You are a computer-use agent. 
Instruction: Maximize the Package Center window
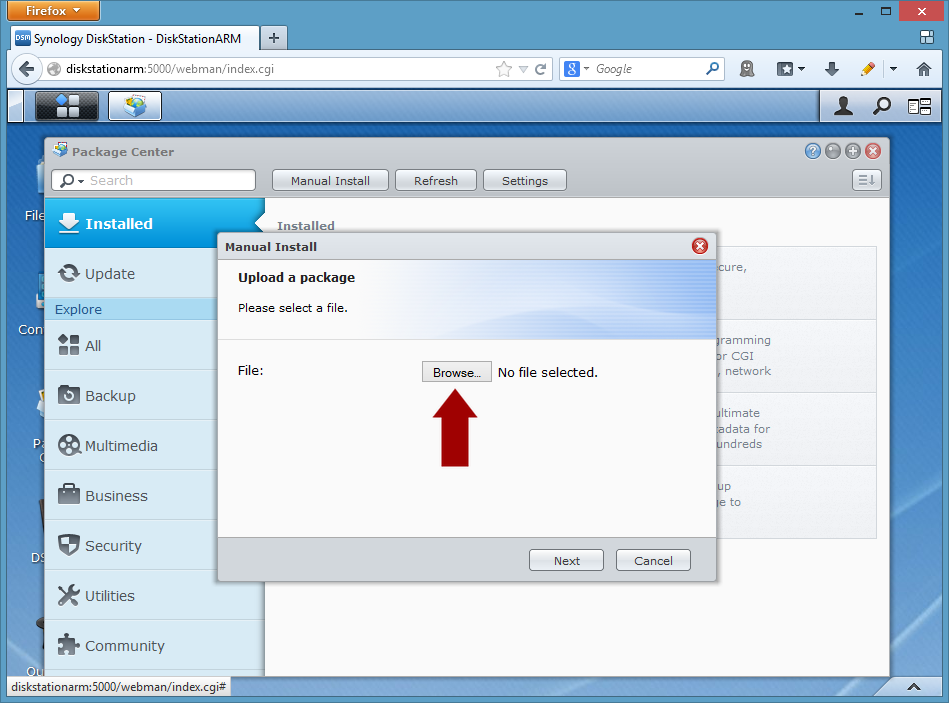click(x=853, y=151)
